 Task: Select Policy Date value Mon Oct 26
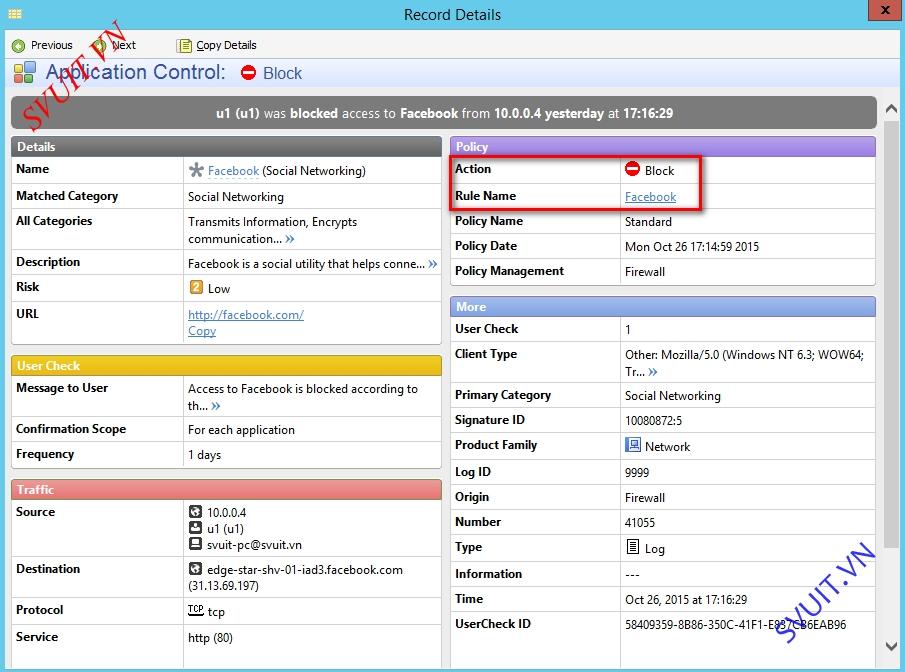pyautogui.click(x=692, y=247)
